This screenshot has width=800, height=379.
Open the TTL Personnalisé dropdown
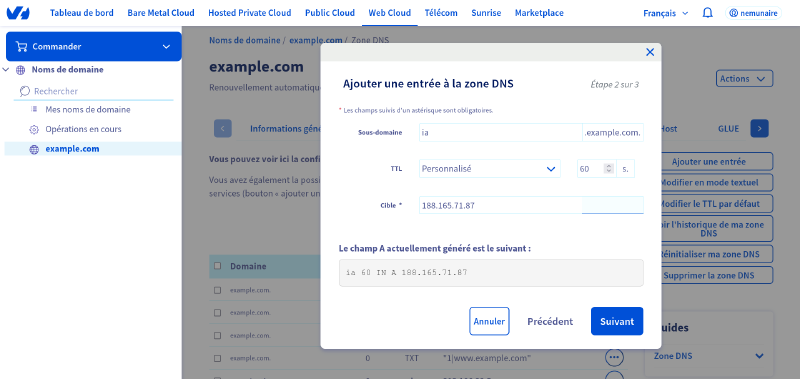pyautogui.click(x=490, y=168)
